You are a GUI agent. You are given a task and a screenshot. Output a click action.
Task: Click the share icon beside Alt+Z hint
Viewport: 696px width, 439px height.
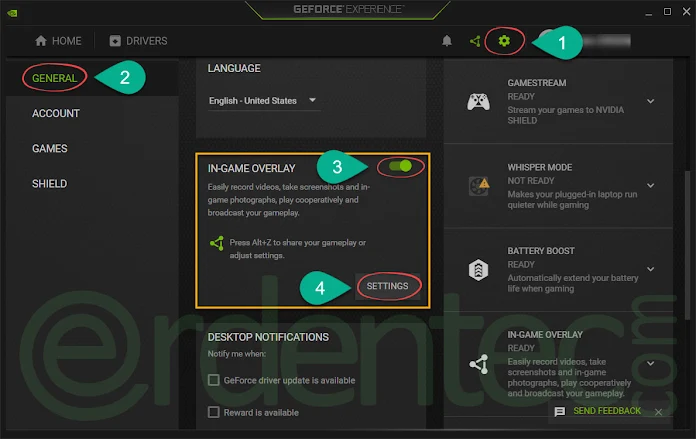coord(217,243)
